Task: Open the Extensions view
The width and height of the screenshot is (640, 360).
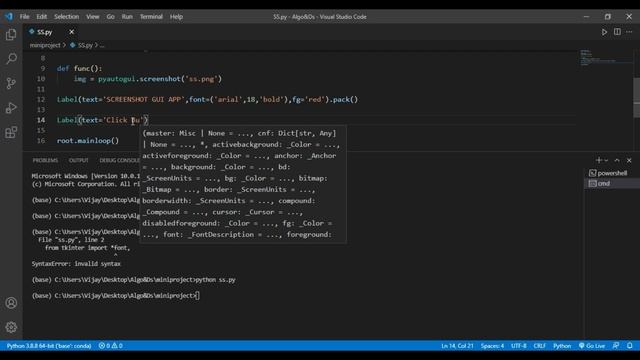Action: click(x=11, y=132)
